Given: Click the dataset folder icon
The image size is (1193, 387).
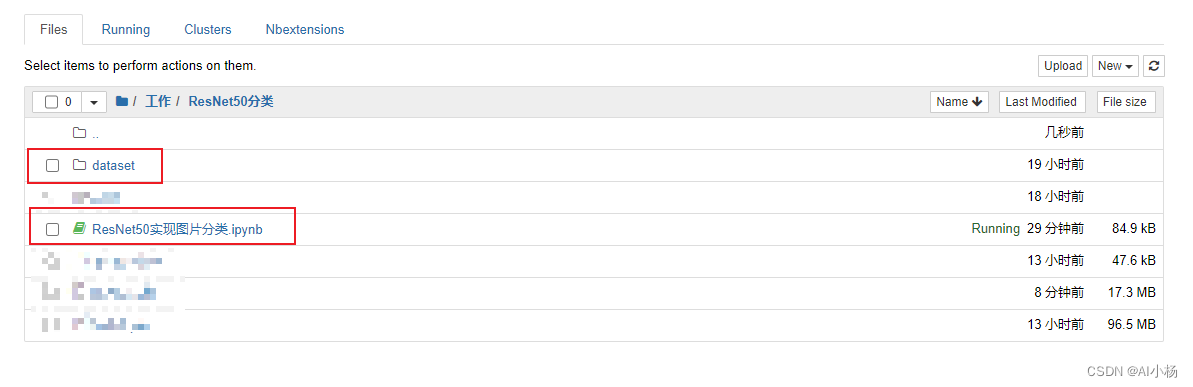Looking at the screenshot, I should tap(79, 165).
